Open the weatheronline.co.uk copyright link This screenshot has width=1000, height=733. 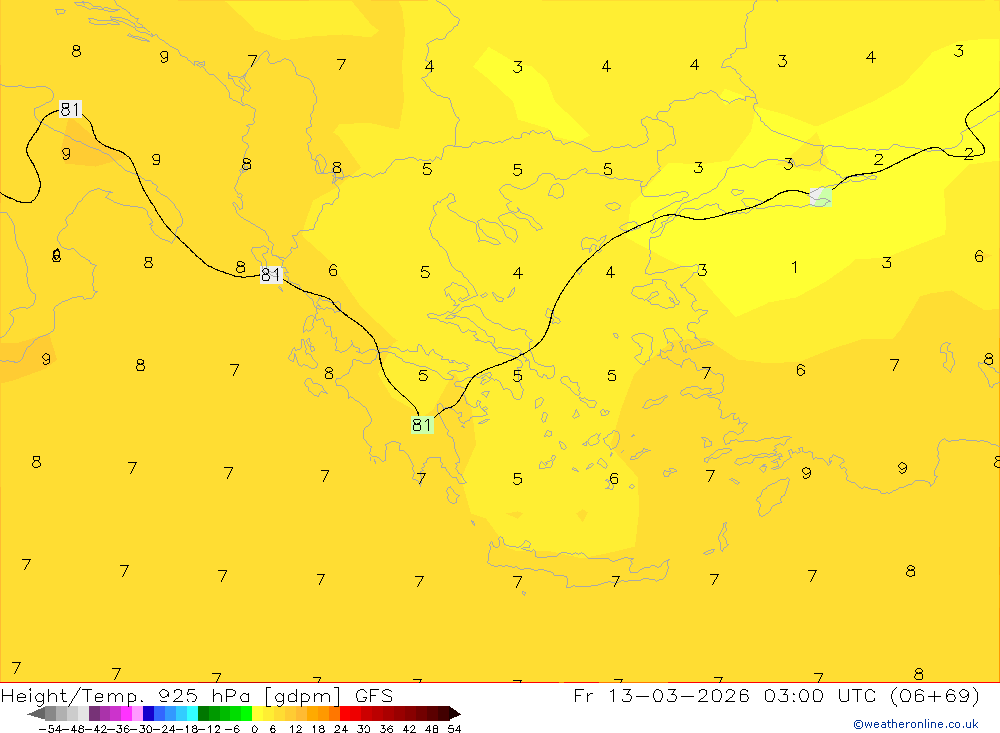916,724
